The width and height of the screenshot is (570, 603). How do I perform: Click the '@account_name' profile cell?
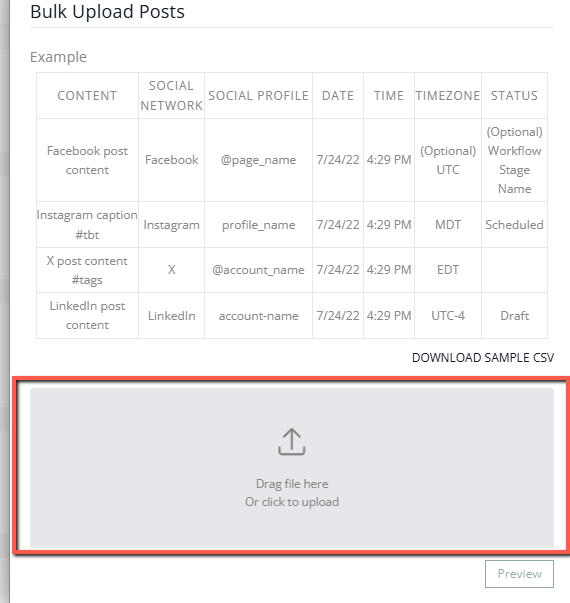(x=258, y=270)
